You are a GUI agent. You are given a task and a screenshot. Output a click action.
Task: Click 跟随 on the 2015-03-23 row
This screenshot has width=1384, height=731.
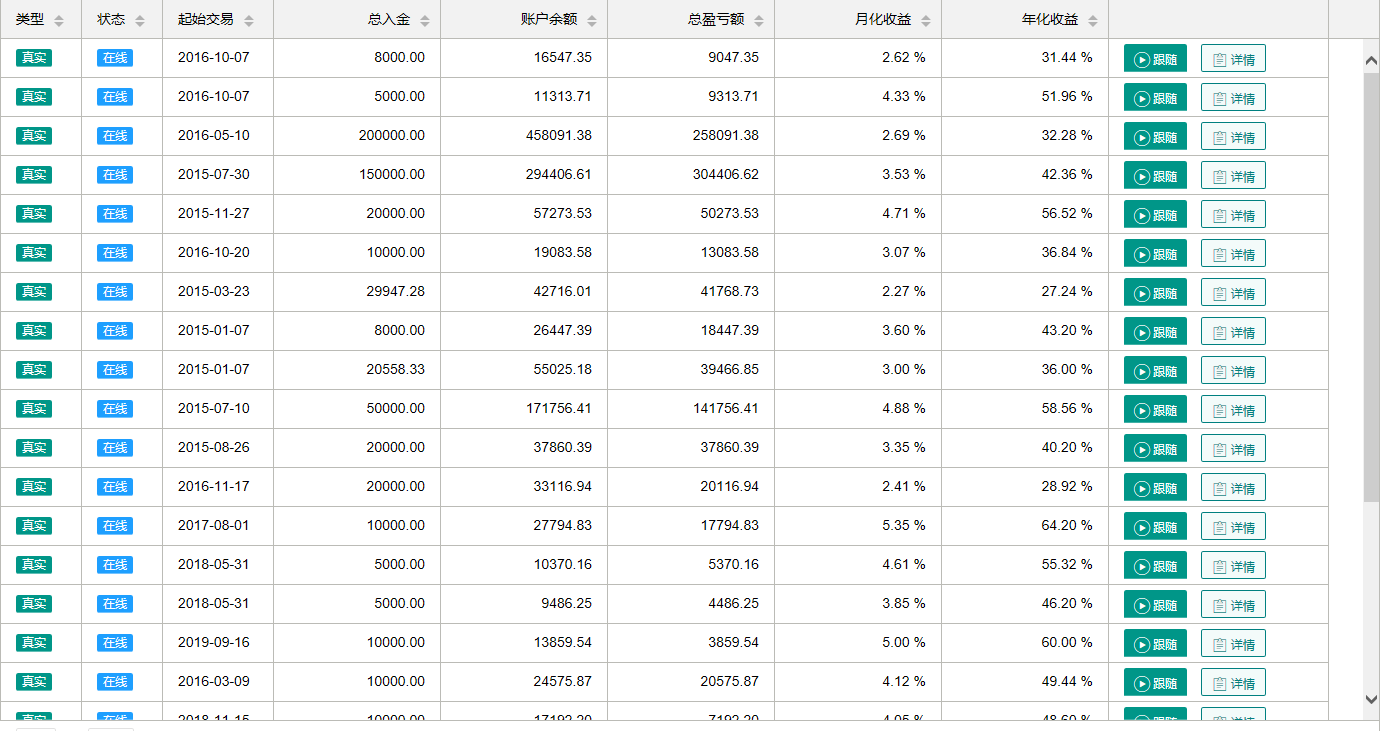[x=1155, y=293]
